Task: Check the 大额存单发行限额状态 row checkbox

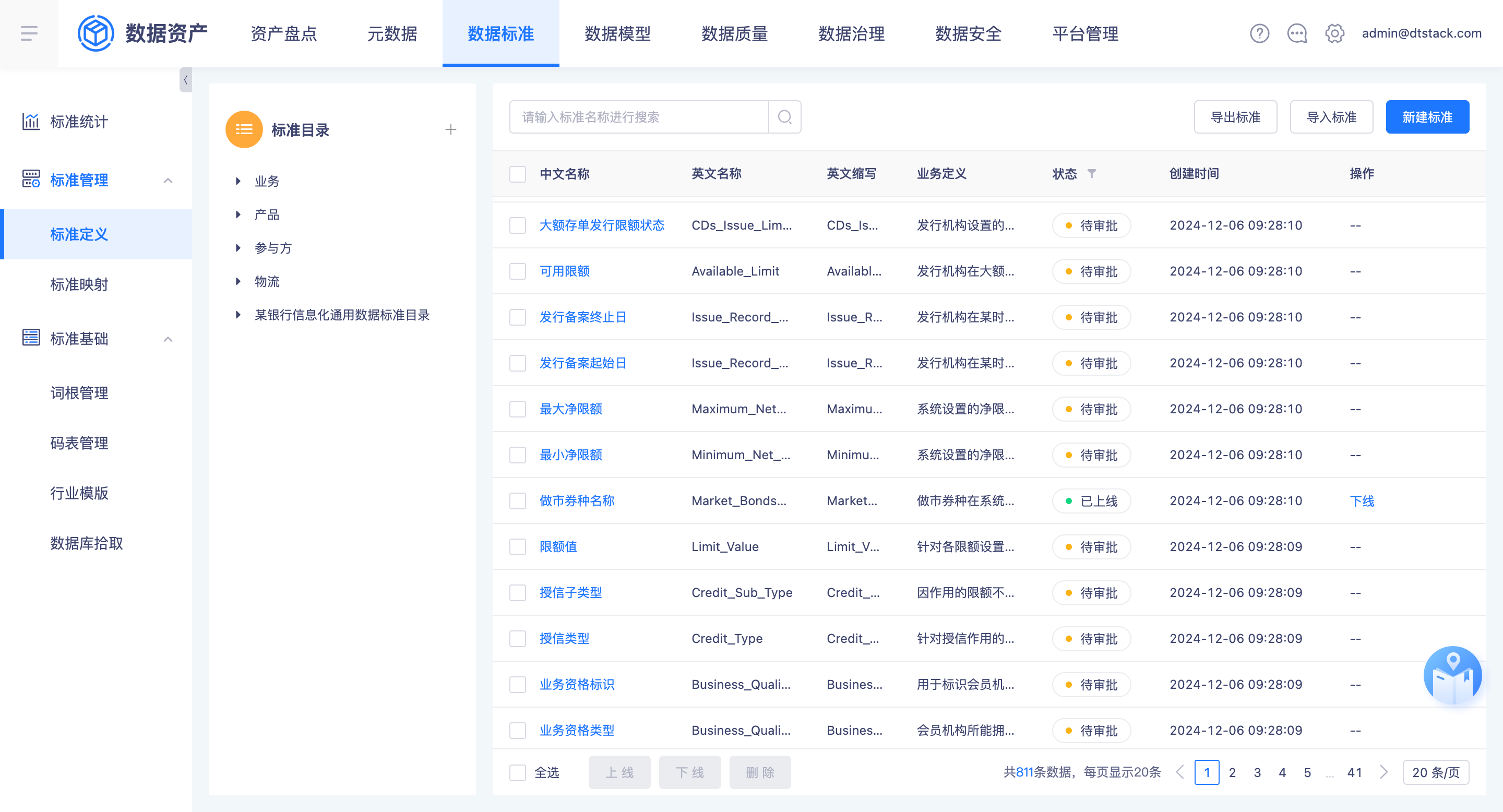Action: [x=518, y=225]
